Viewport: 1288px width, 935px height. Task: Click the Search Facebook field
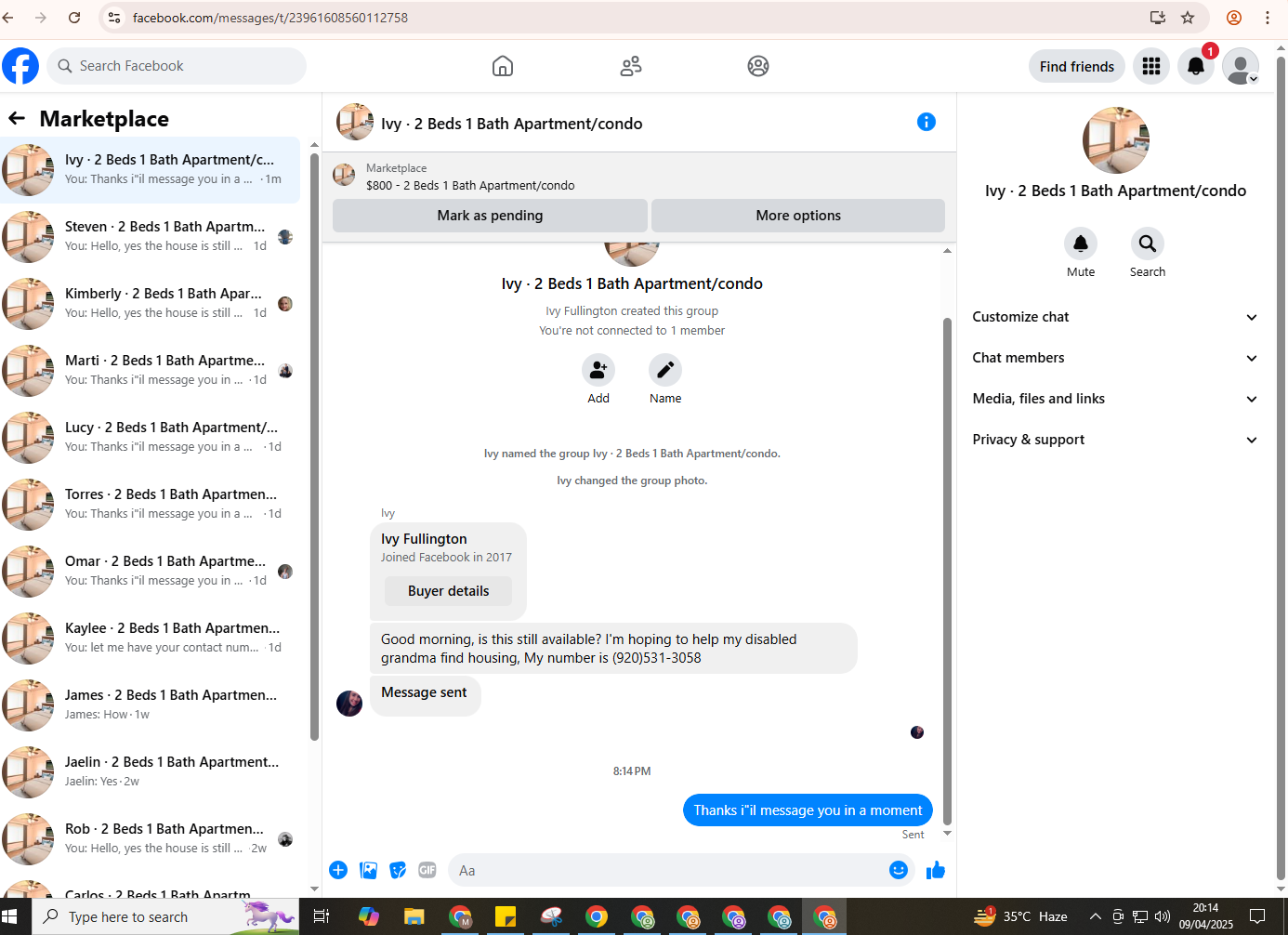tap(177, 66)
